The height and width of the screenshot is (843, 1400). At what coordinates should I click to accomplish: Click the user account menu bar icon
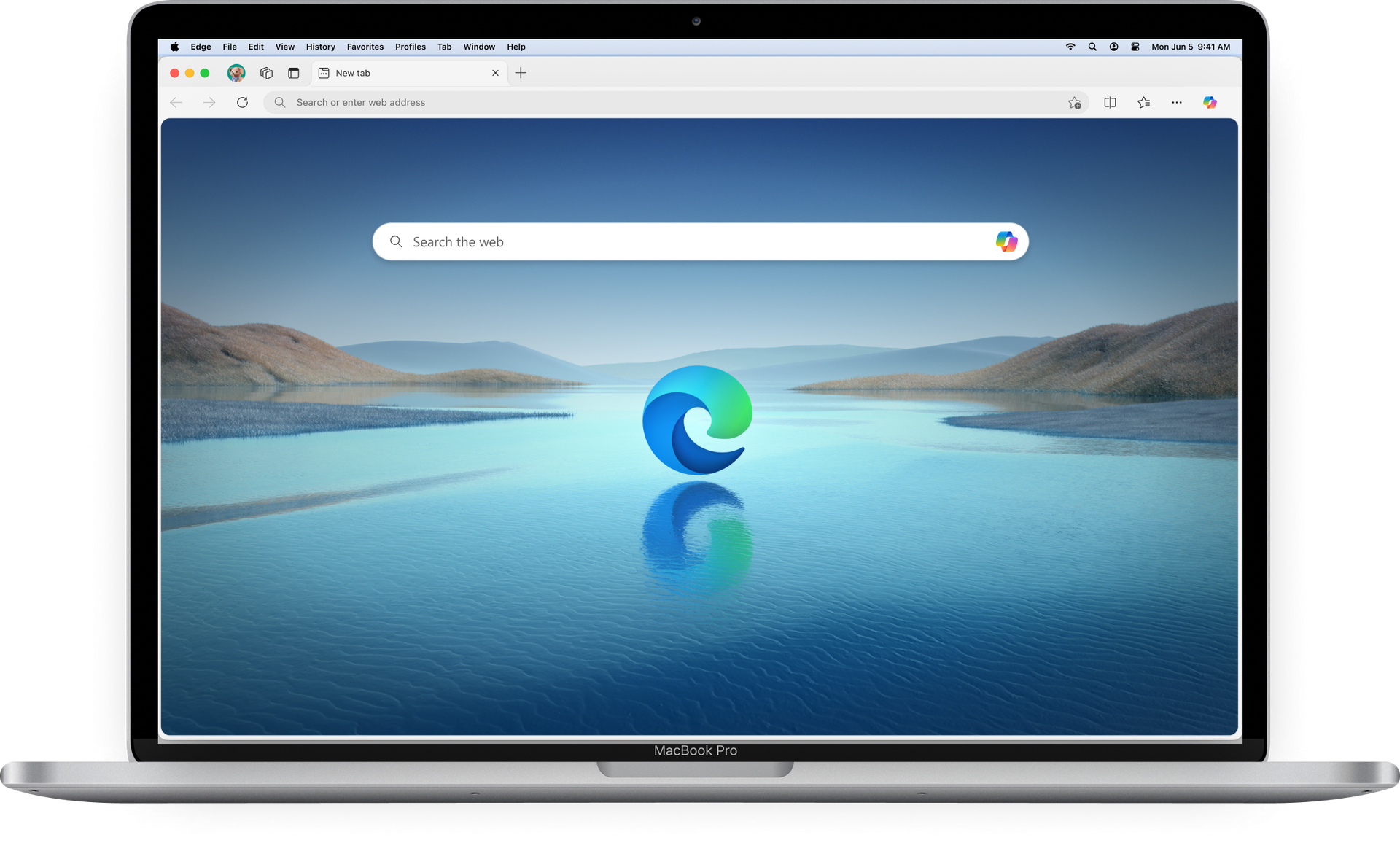[1114, 47]
